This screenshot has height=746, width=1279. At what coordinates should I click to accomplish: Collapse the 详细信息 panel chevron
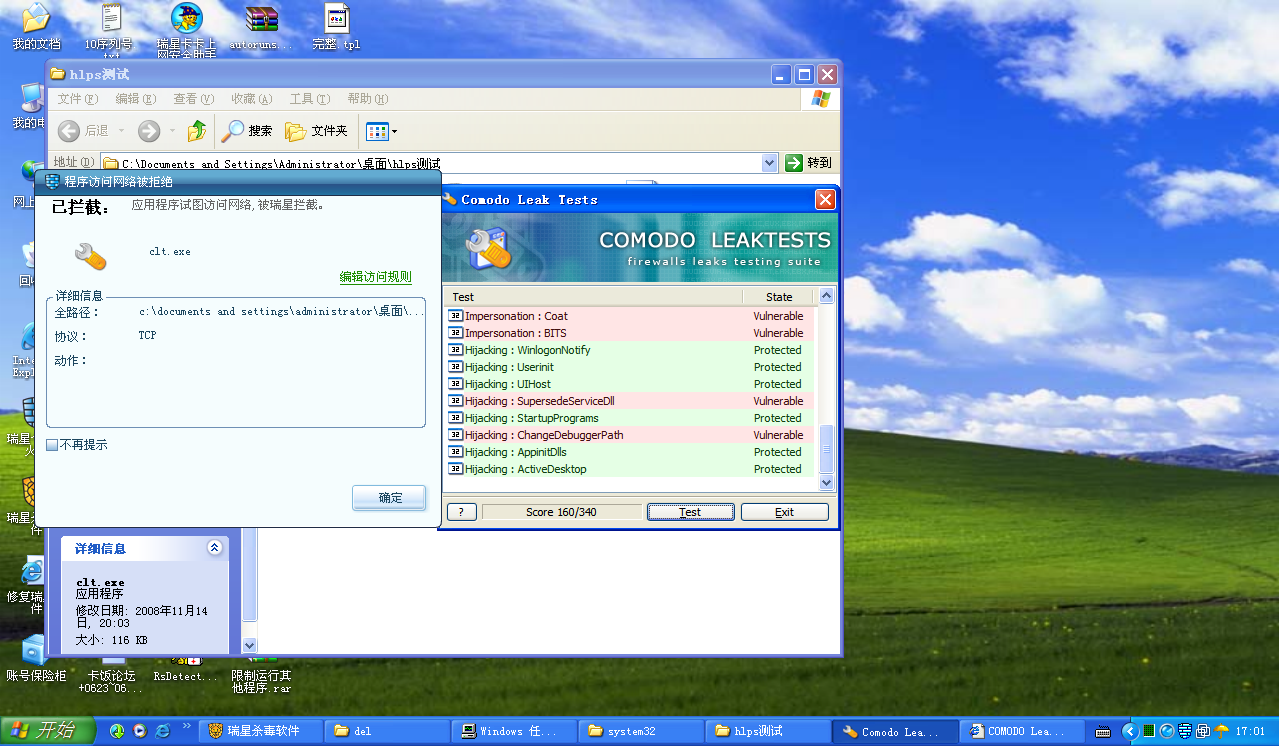pyautogui.click(x=214, y=548)
